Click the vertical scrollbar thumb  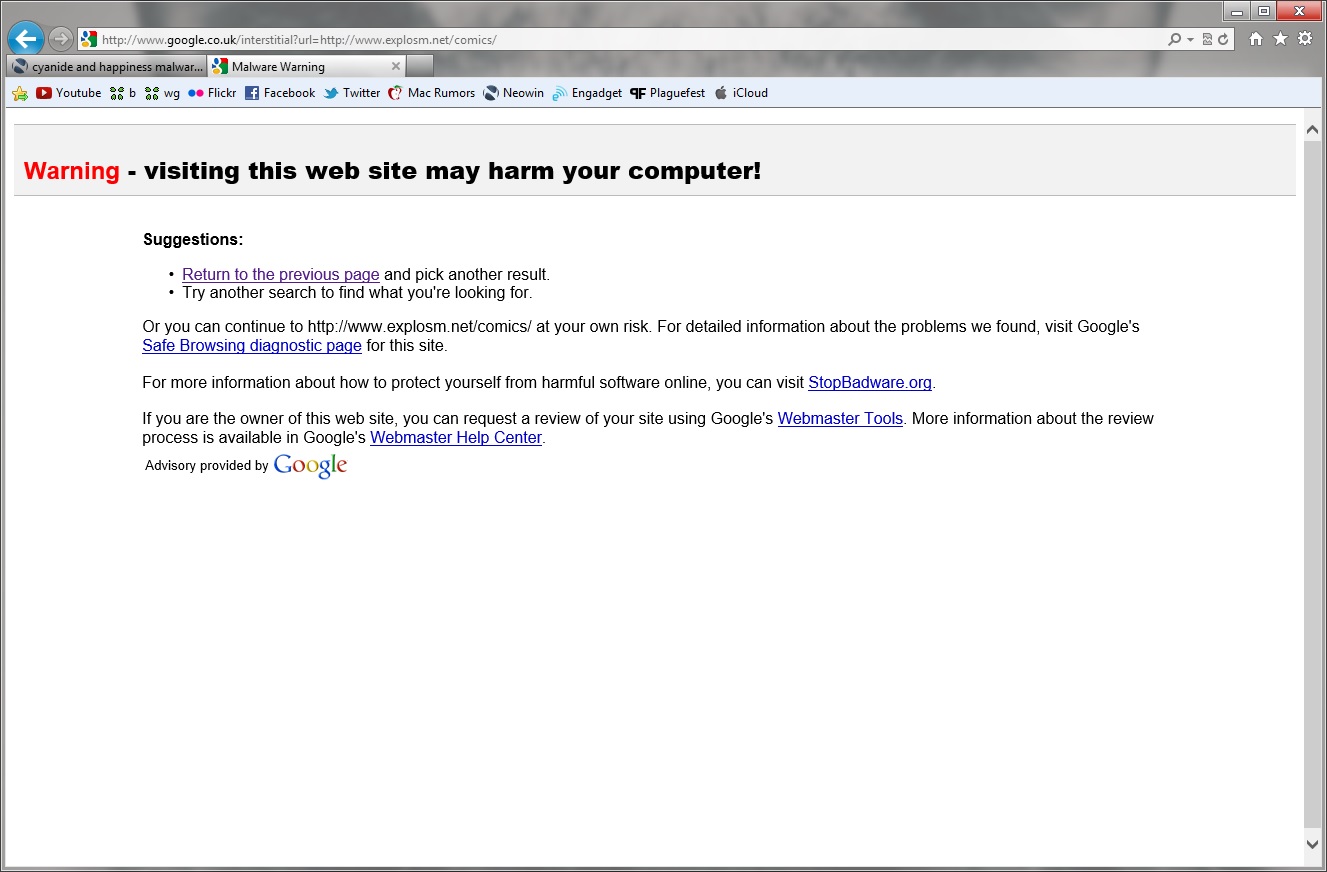click(x=1313, y=484)
